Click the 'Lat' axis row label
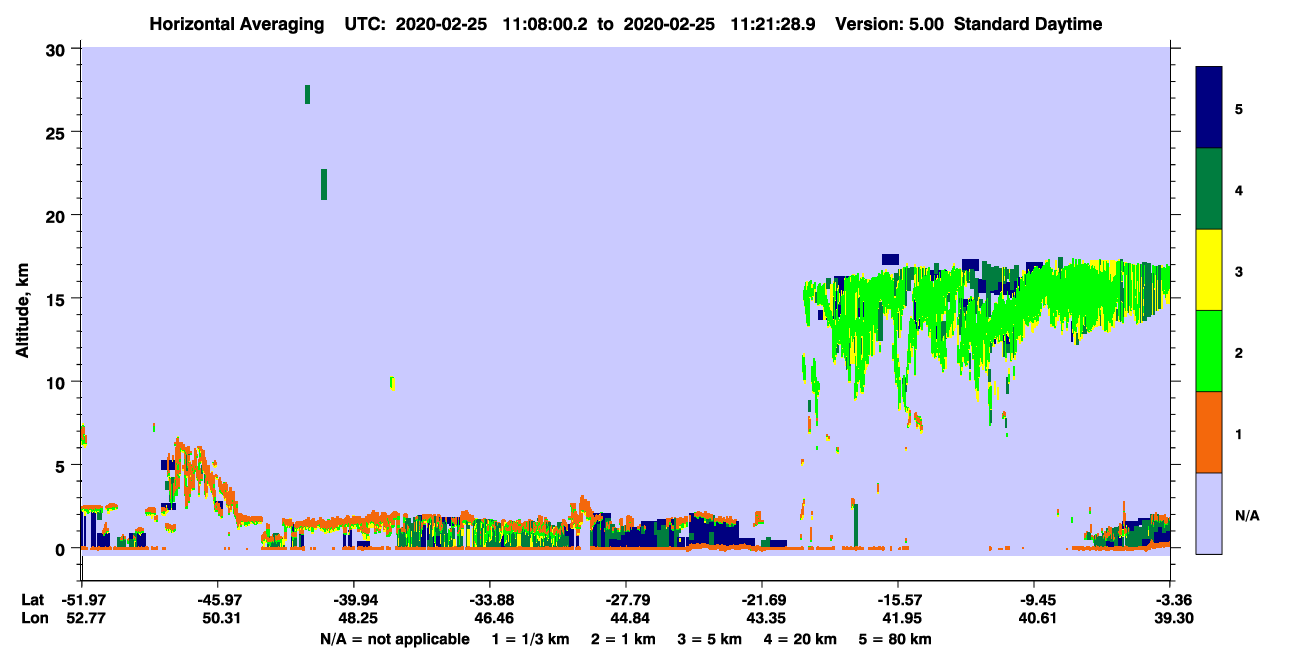This screenshot has width=1300, height=667. [33, 600]
